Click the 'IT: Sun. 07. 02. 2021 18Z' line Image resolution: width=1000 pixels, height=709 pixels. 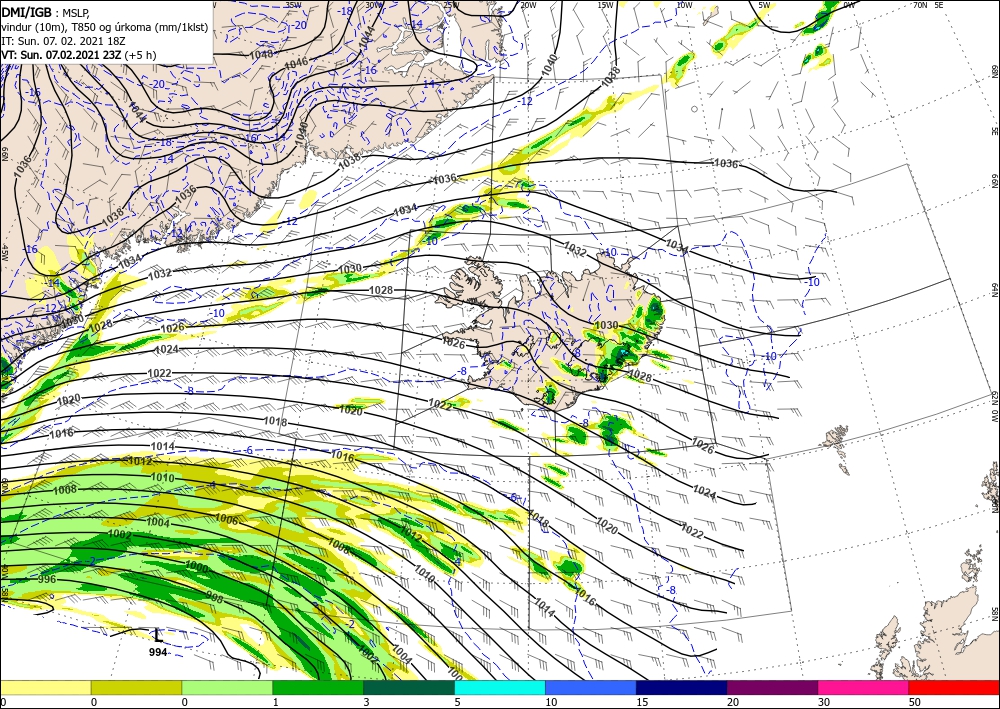pos(63,40)
